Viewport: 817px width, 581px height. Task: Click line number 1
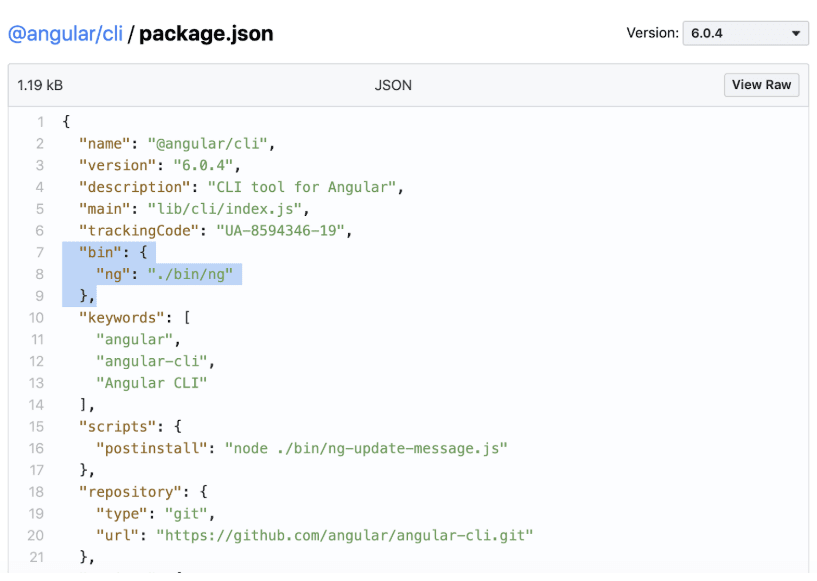click(40, 122)
